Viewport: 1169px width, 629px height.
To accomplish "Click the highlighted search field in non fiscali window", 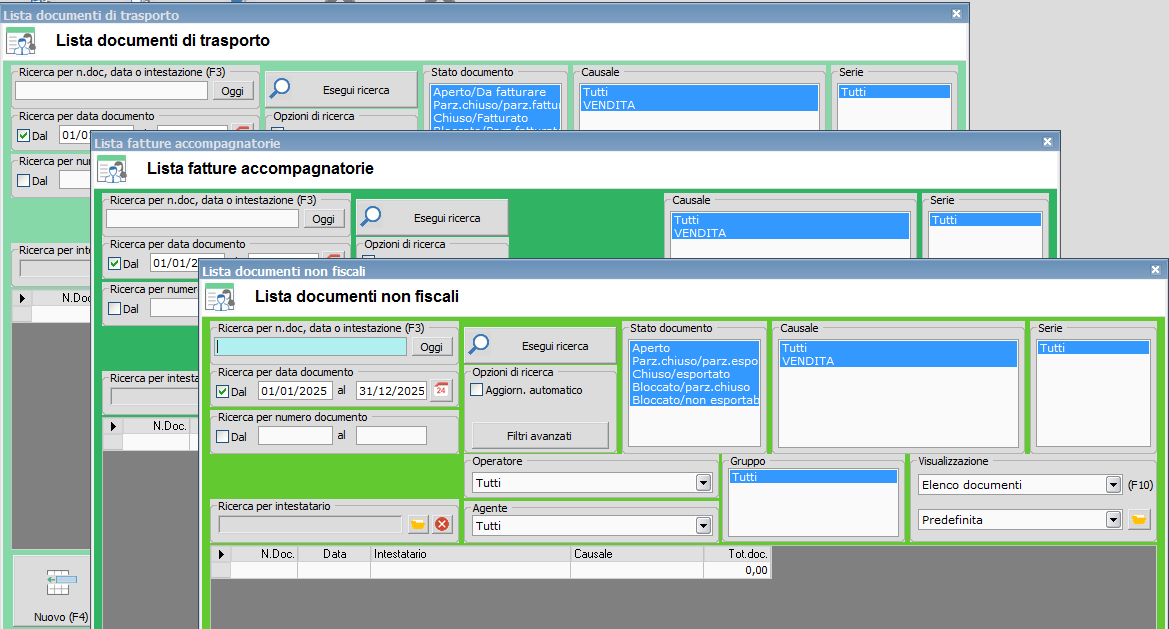I will 311,347.
